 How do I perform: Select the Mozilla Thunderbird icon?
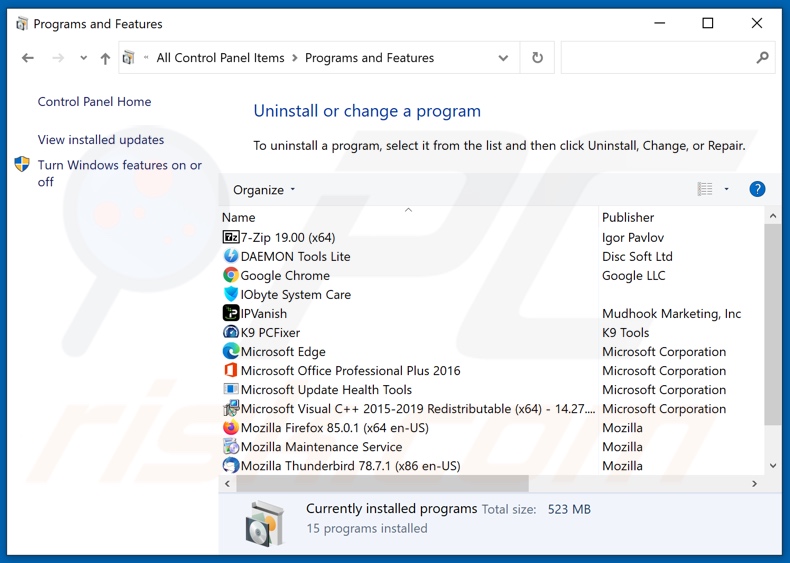point(231,466)
